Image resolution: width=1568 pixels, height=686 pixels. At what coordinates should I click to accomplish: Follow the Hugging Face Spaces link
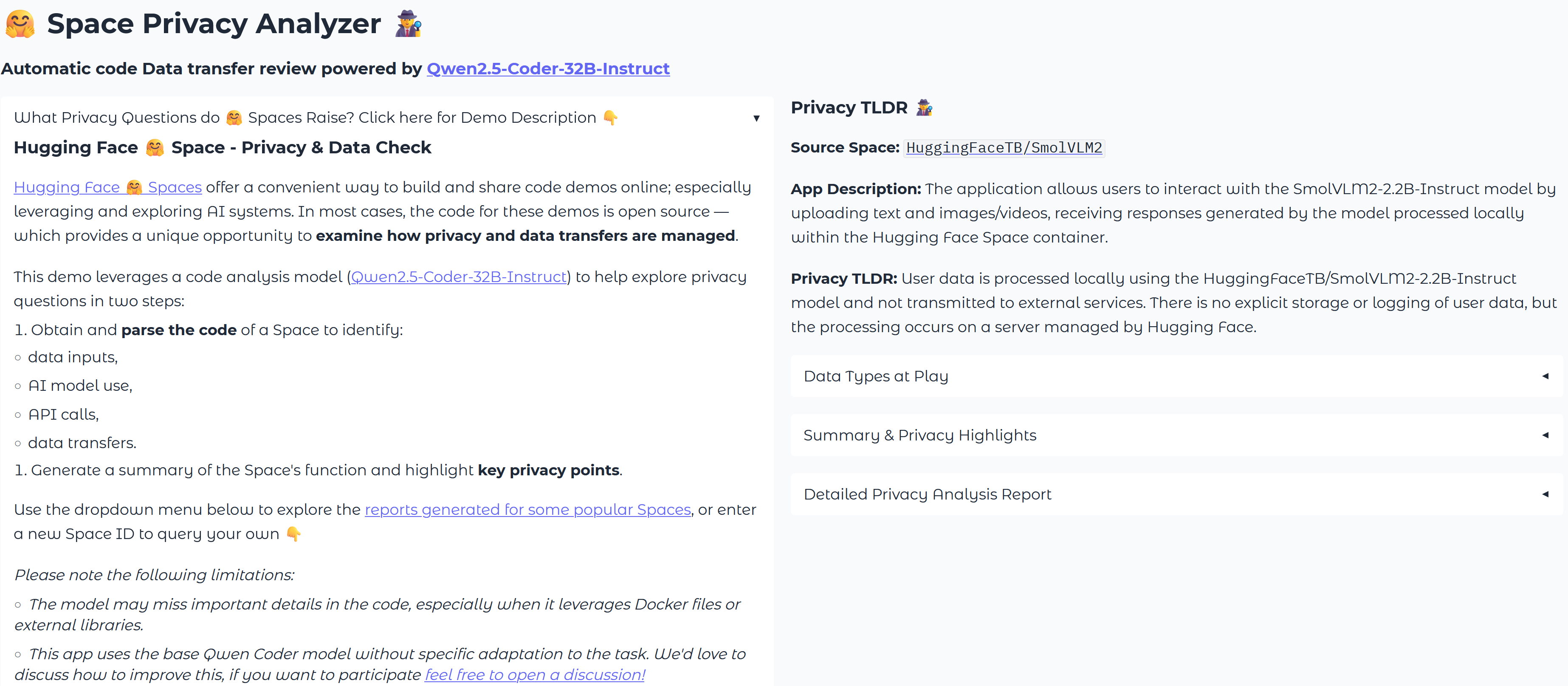(108, 187)
